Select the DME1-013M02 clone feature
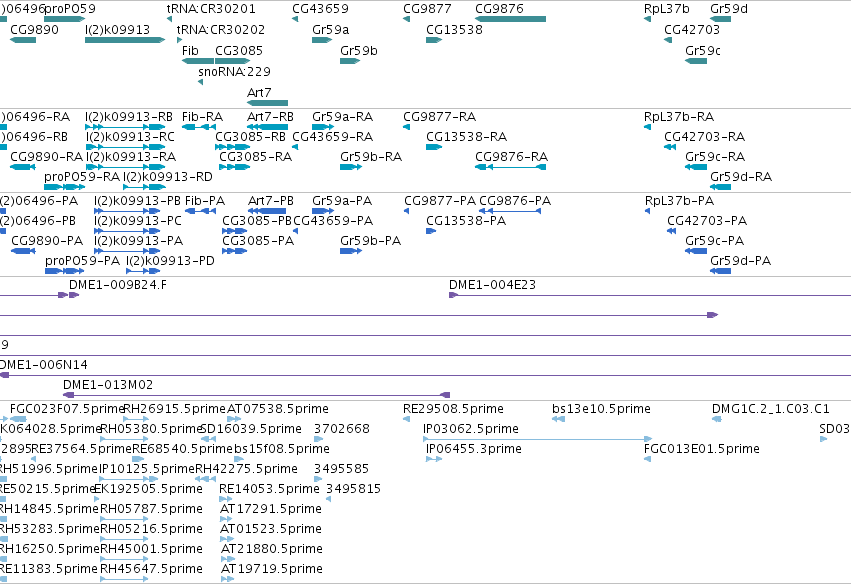The image size is (851, 584). coord(256,396)
